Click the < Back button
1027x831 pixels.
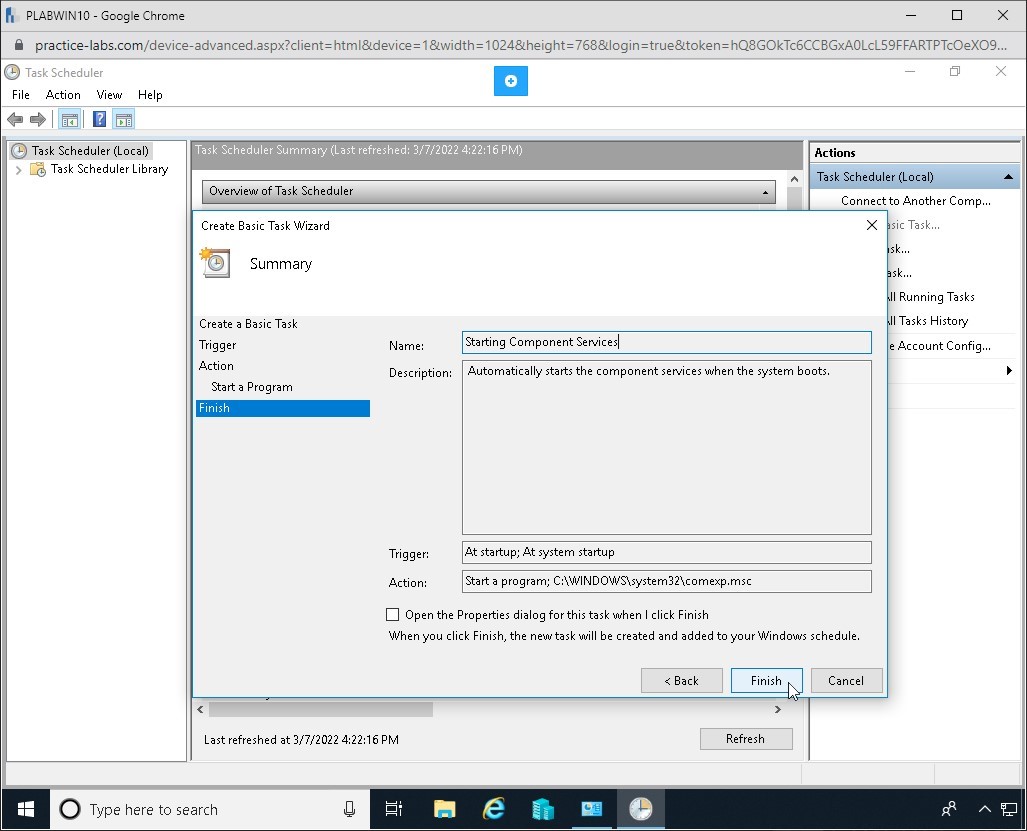681,681
